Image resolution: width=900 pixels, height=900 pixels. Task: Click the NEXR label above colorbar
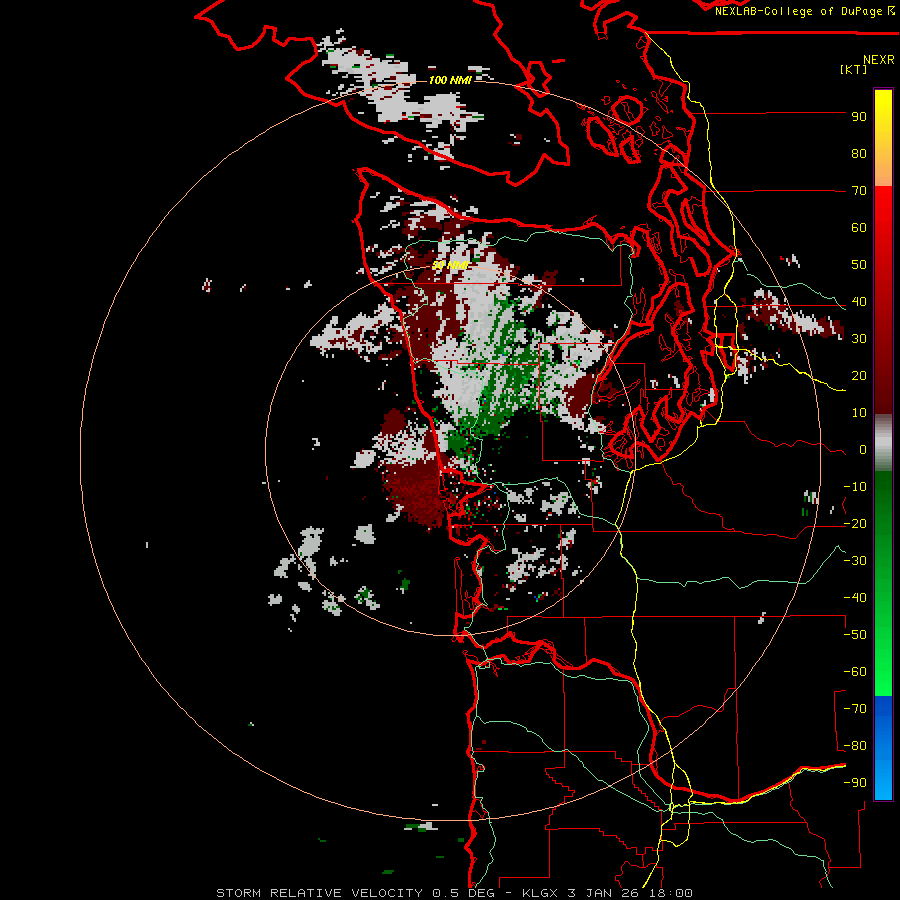tap(878, 59)
